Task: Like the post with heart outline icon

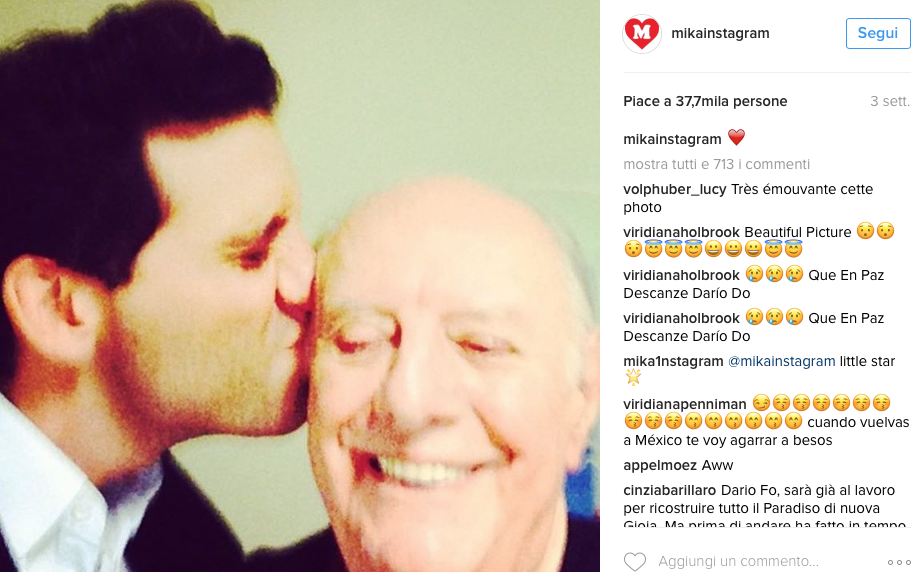Action: point(635,561)
